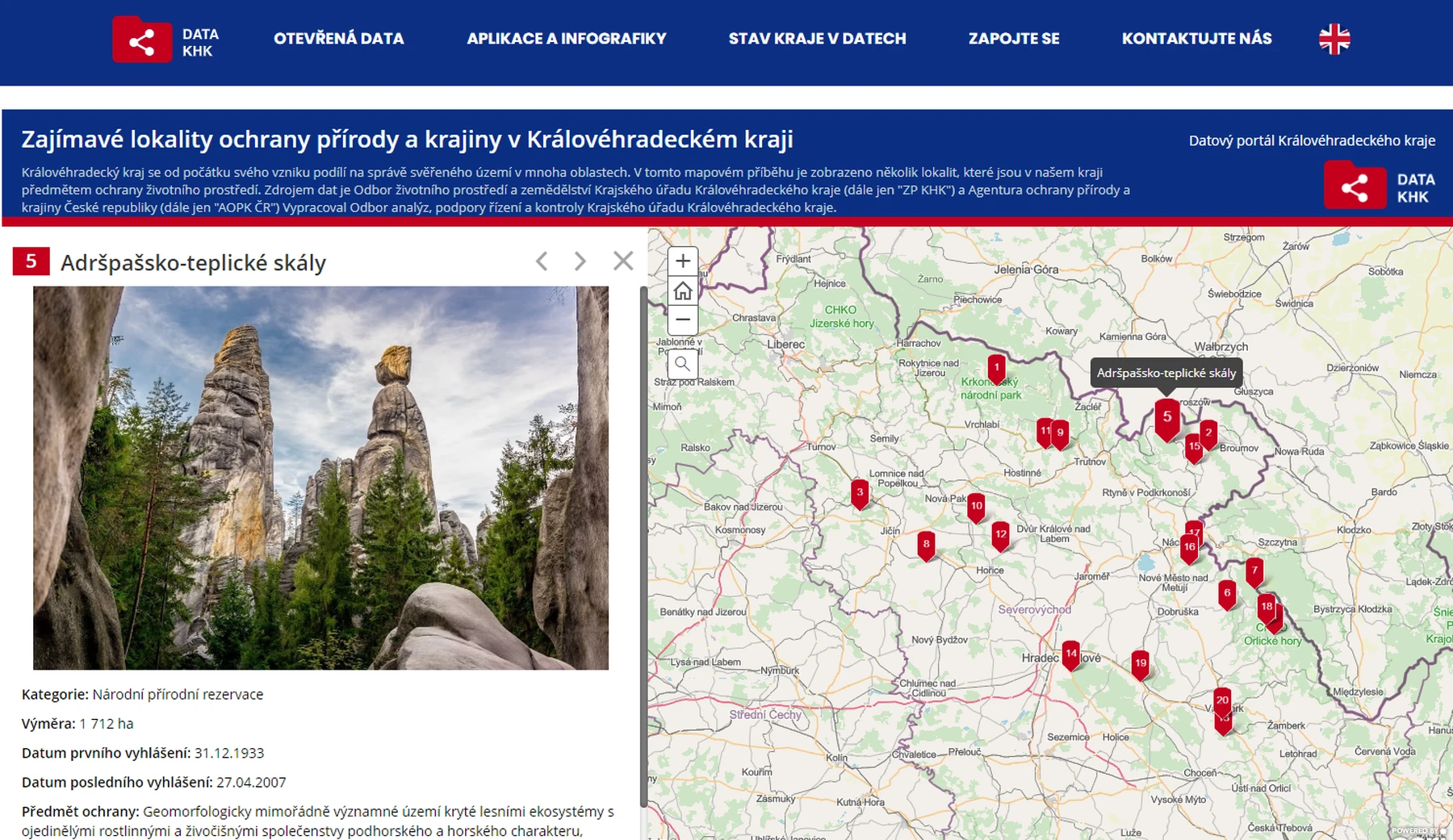1453x840 pixels.
Task: Click the DATA KHK logo in header
Action: (x=166, y=40)
